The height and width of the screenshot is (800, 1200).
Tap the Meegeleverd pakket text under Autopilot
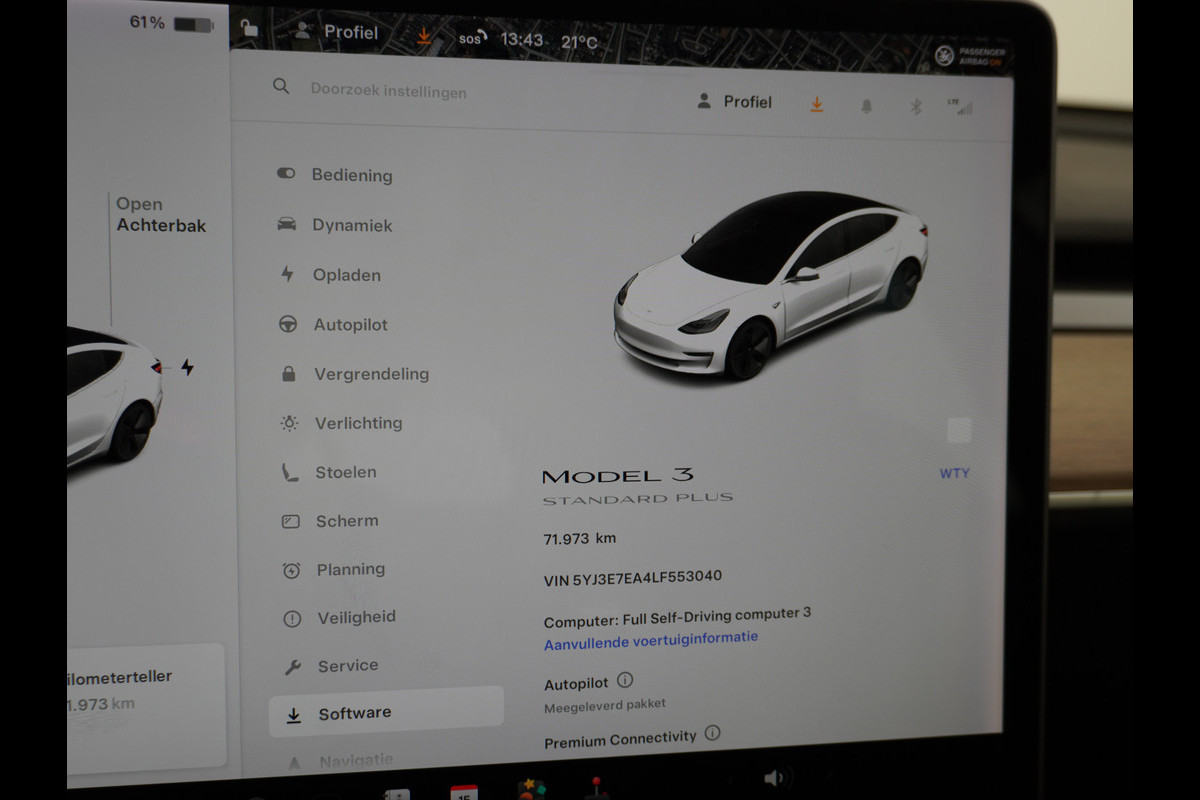[x=604, y=705]
